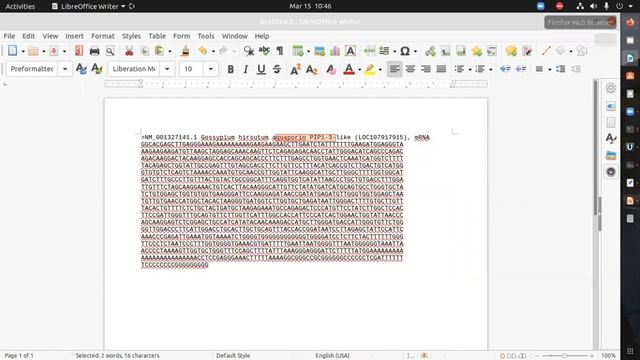Click the Justified alignment button
The image size is (640, 360).
tap(441, 69)
